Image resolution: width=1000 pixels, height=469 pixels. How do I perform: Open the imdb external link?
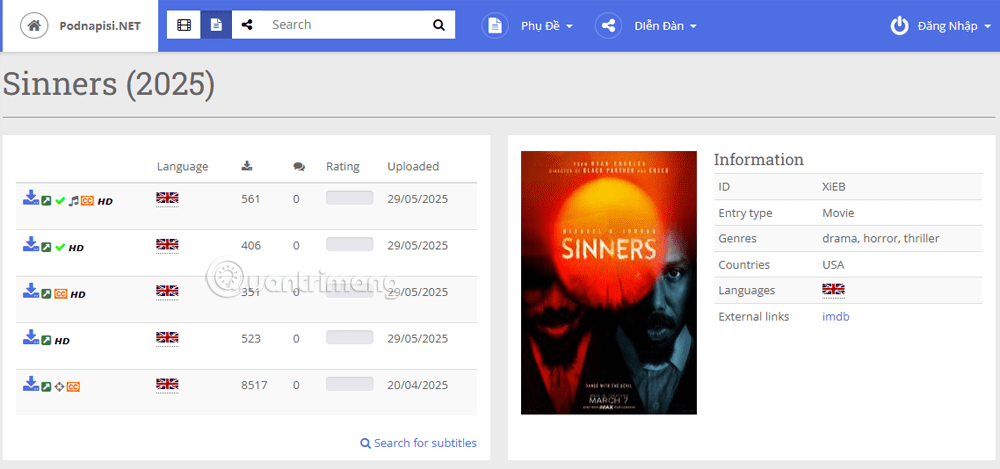pos(835,316)
